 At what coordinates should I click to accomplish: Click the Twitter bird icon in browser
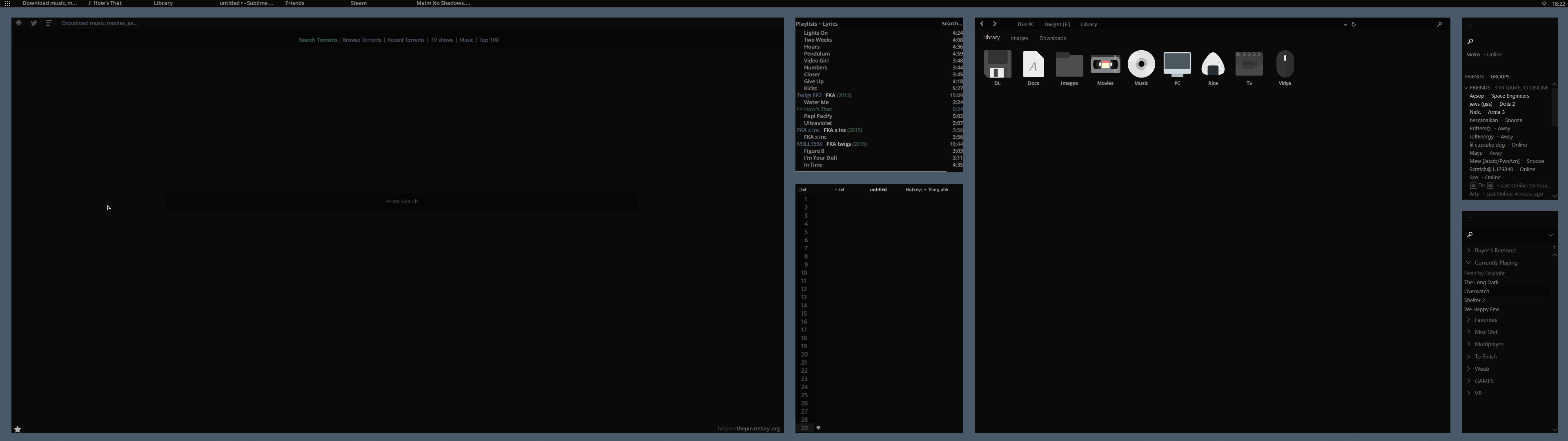33,23
